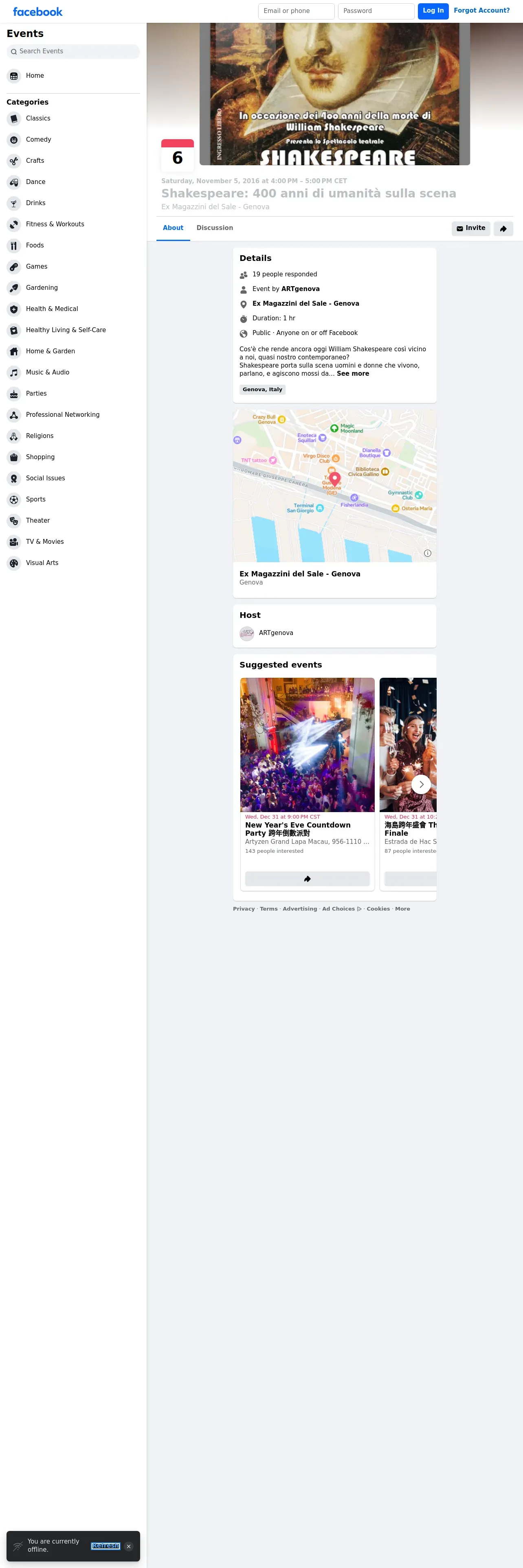This screenshot has height=1568, width=523.
Task: Select TV & Movies category icon
Action: (14, 542)
